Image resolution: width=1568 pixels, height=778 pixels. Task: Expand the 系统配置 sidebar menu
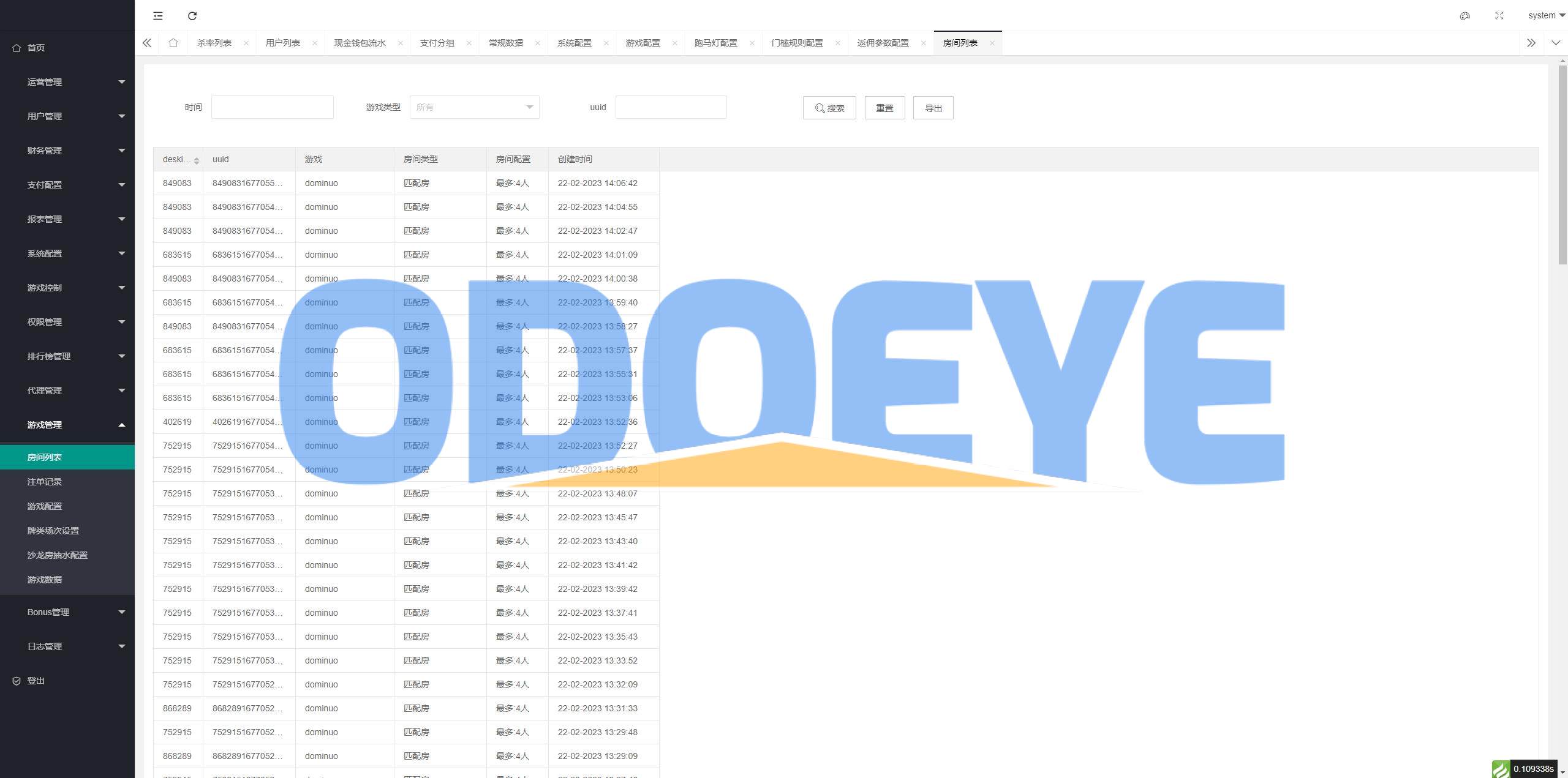click(x=67, y=253)
